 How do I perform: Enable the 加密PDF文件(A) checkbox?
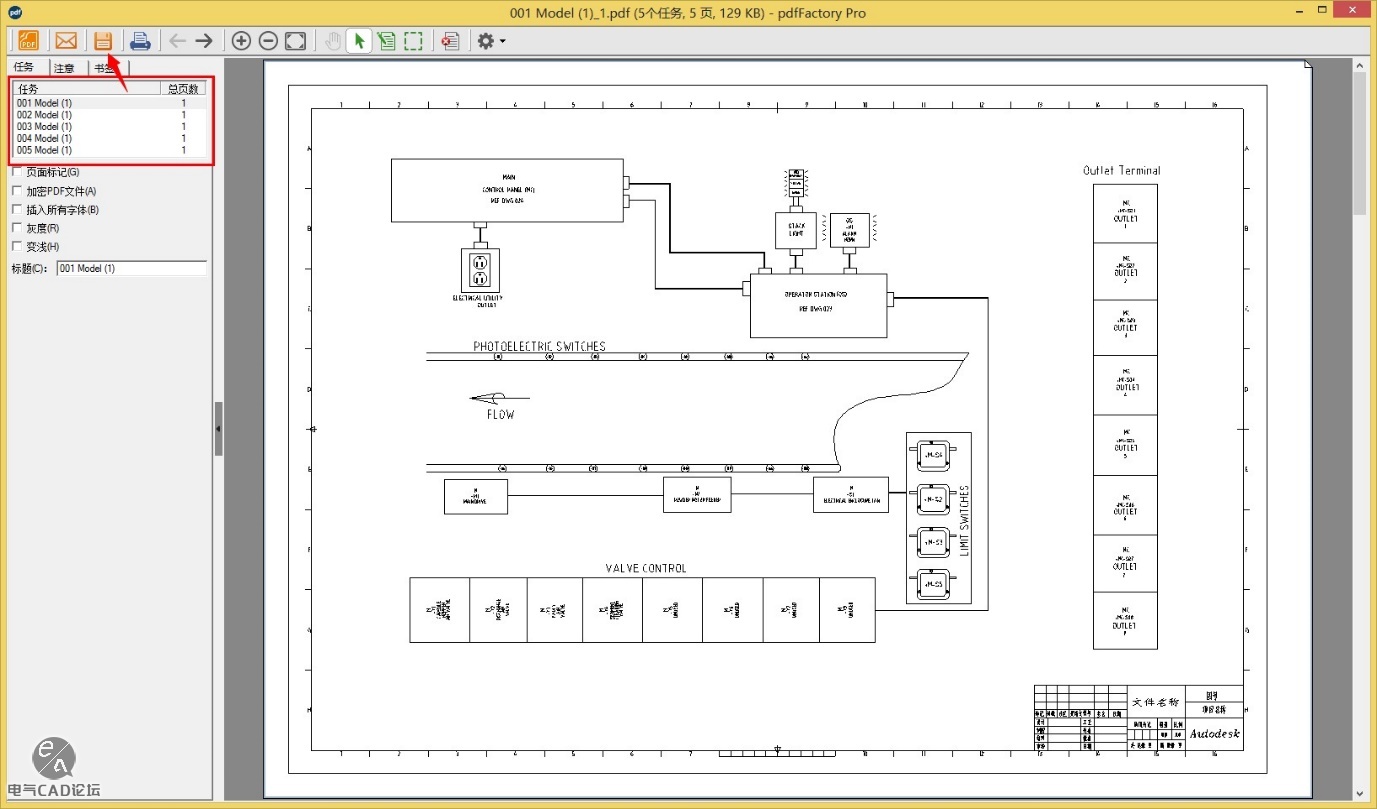coord(16,191)
